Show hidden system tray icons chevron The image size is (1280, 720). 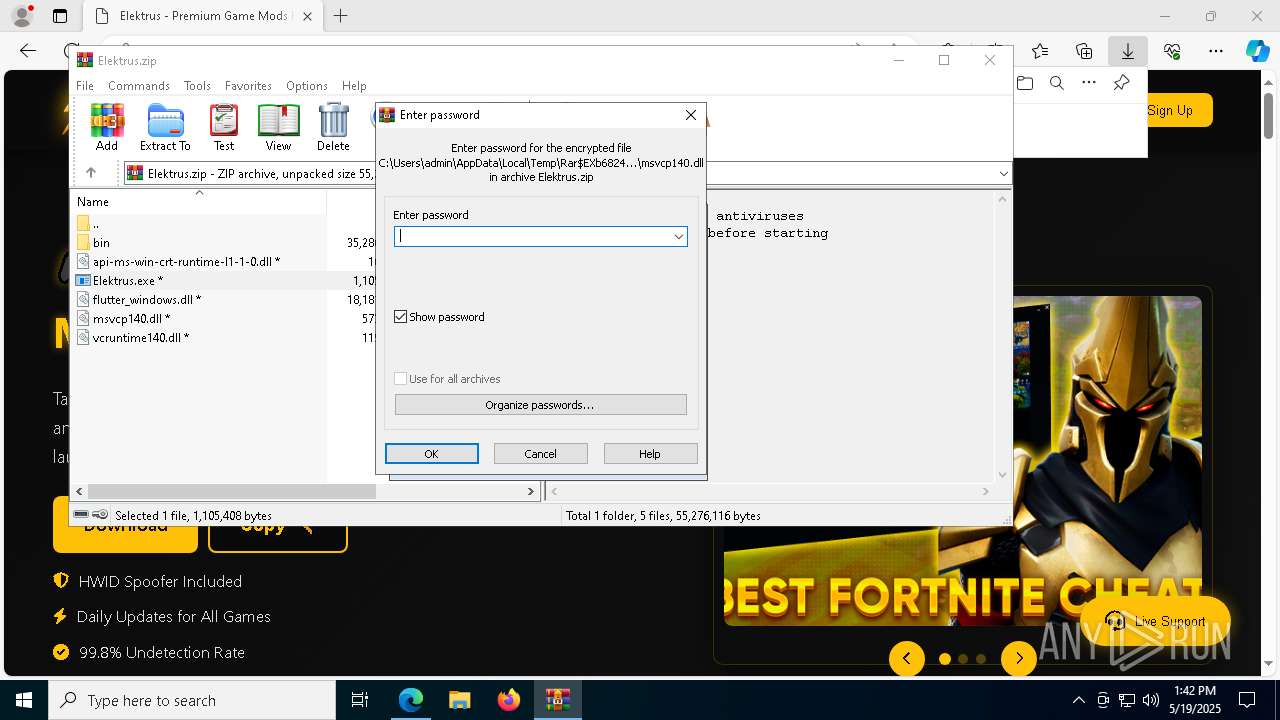(1078, 700)
